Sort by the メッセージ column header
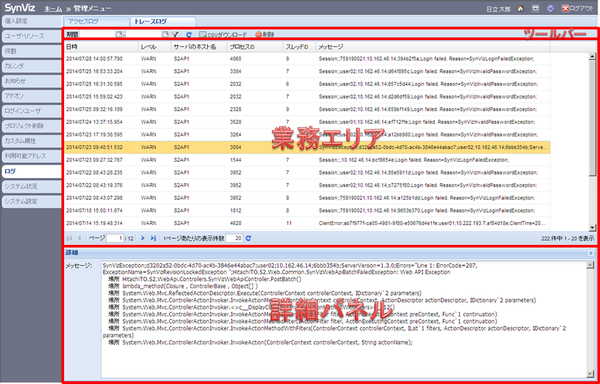The width and height of the screenshot is (600, 384). click(433, 47)
